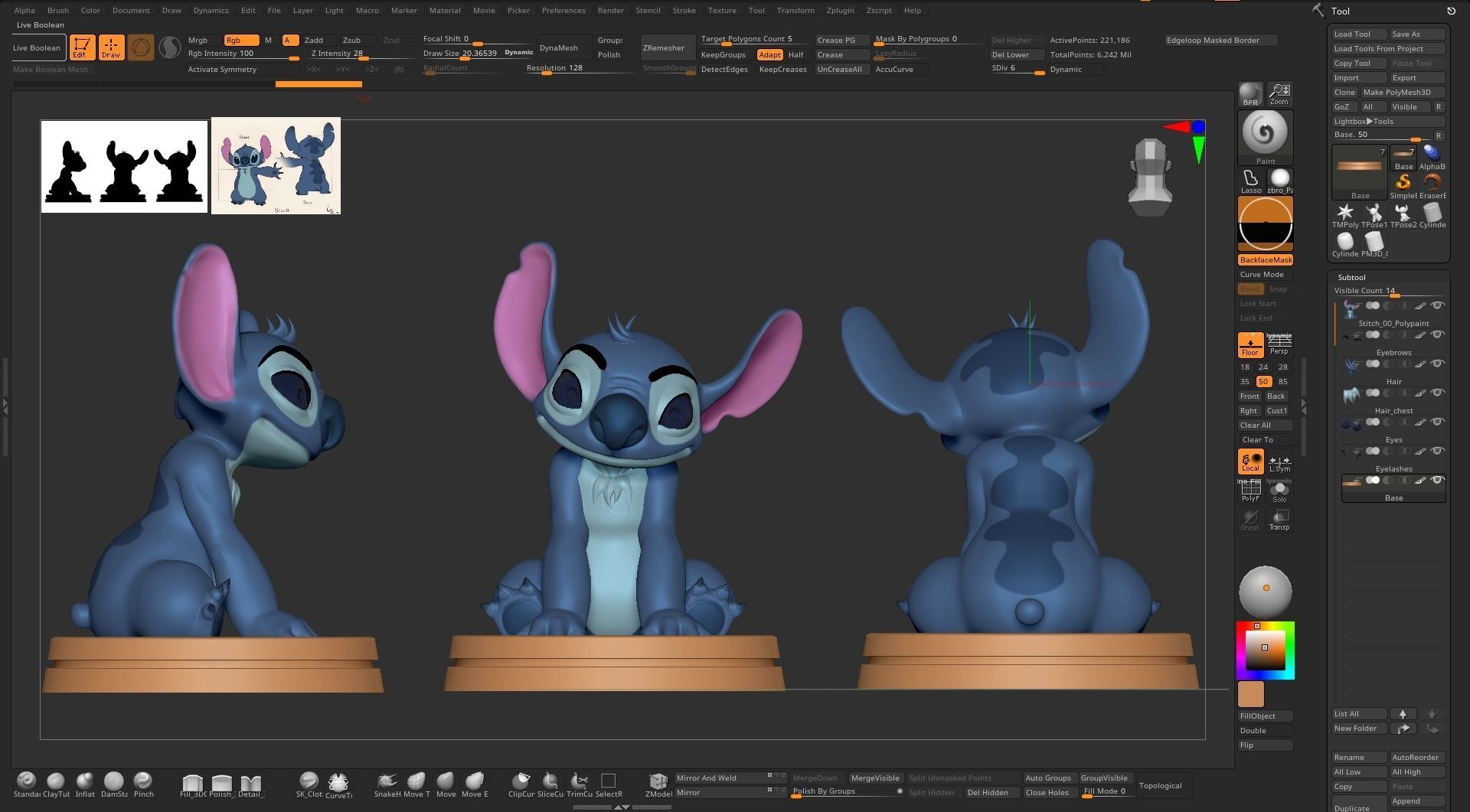The width and height of the screenshot is (1470, 812).
Task: Expand the left tray divider arrow
Action: click(5, 406)
